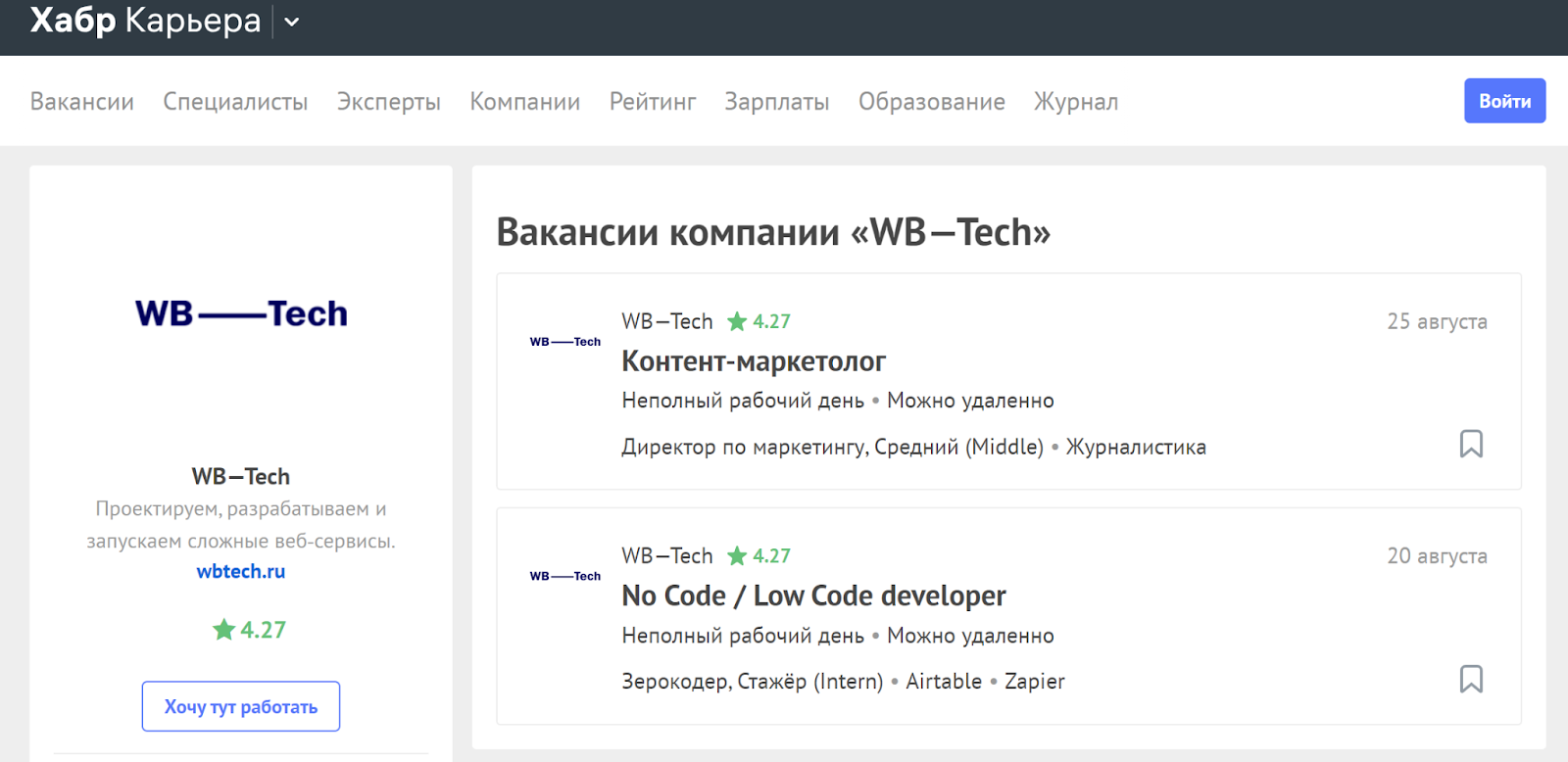The image size is (1568, 762).
Task: Click the Войти button
Action: pos(1505,101)
